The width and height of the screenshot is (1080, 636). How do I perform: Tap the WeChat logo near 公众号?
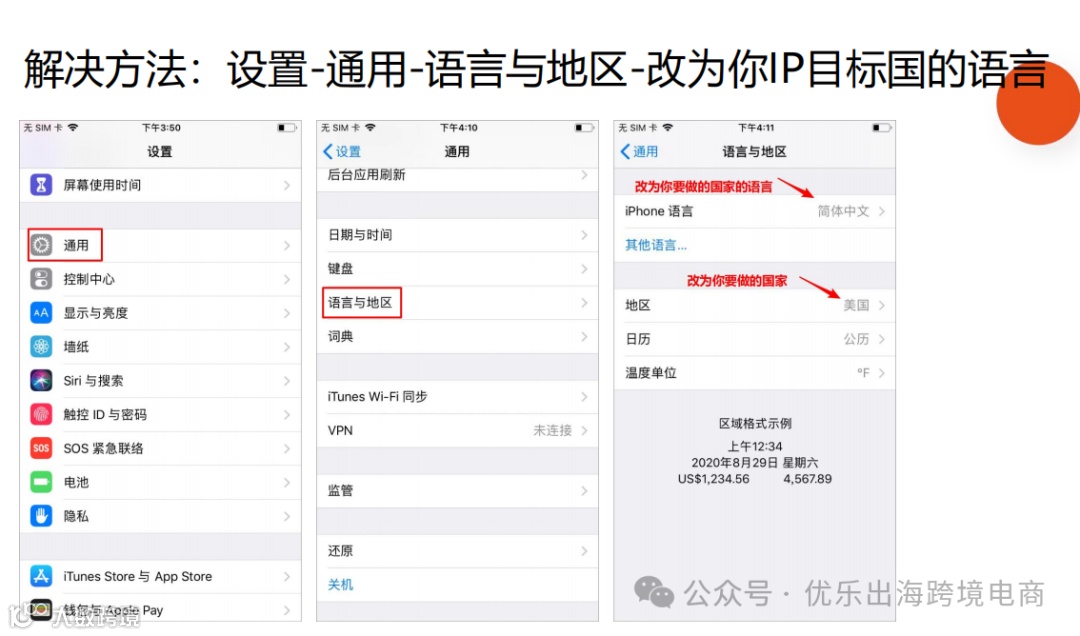click(654, 593)
